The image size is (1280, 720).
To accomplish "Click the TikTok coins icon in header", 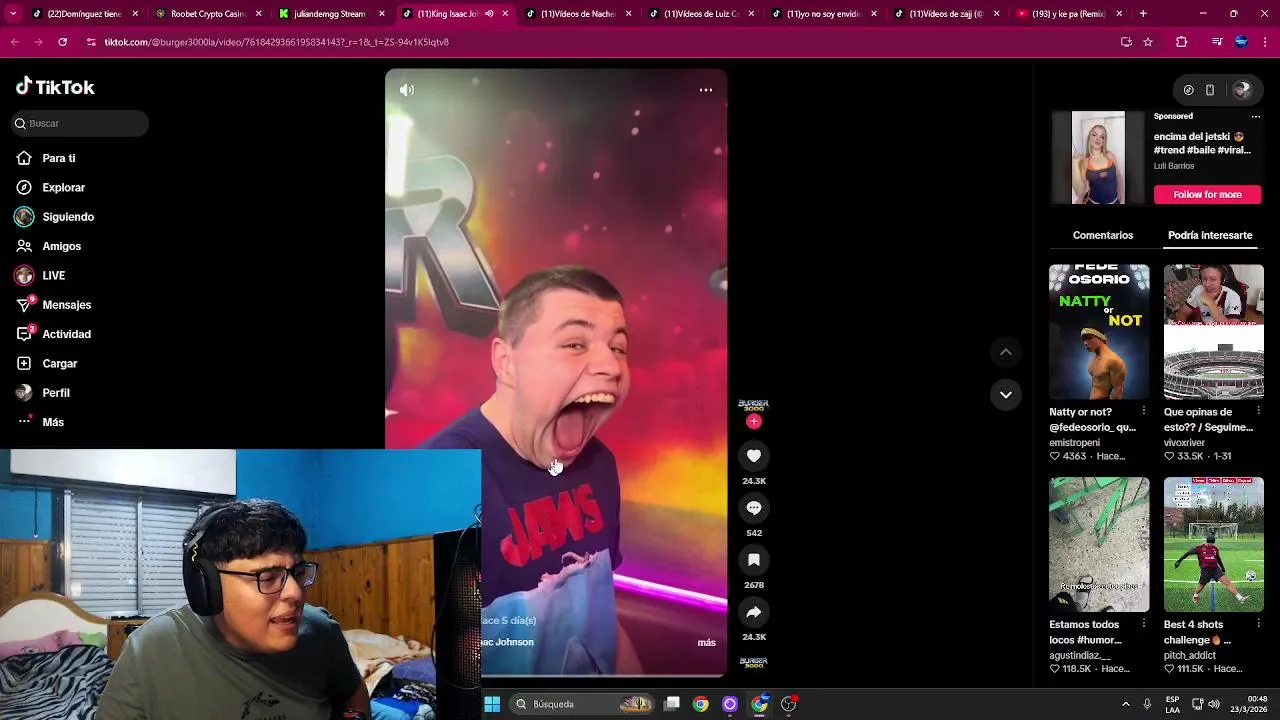I will [x=1188, y=90].
